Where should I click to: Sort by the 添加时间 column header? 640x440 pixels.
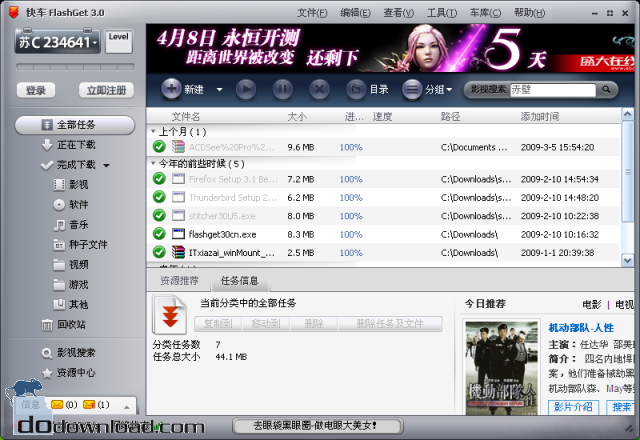click(540, 117)
